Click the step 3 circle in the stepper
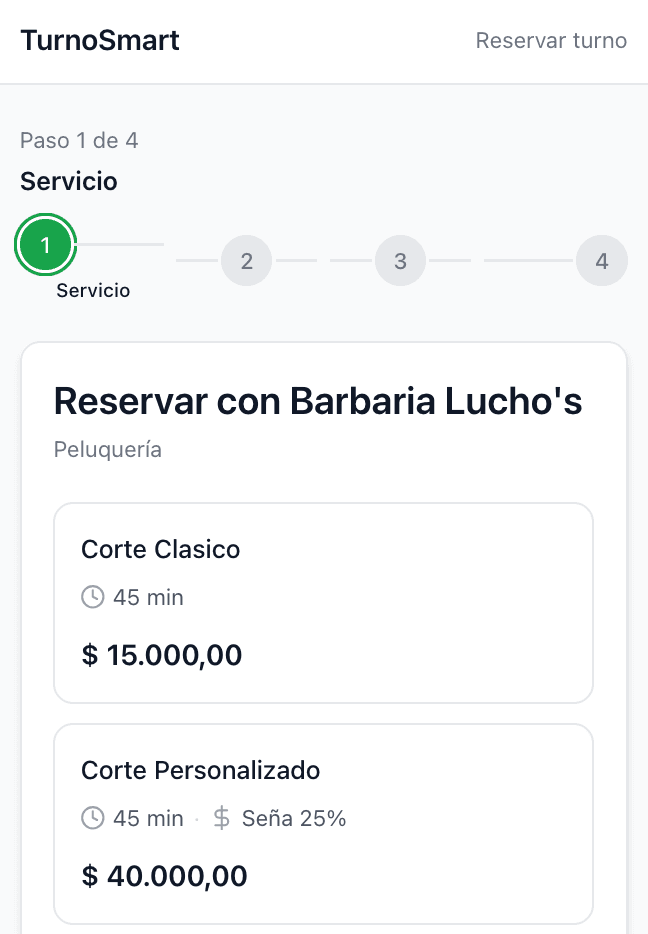Screen dimensions: 648x934 (x=401, y=260)
